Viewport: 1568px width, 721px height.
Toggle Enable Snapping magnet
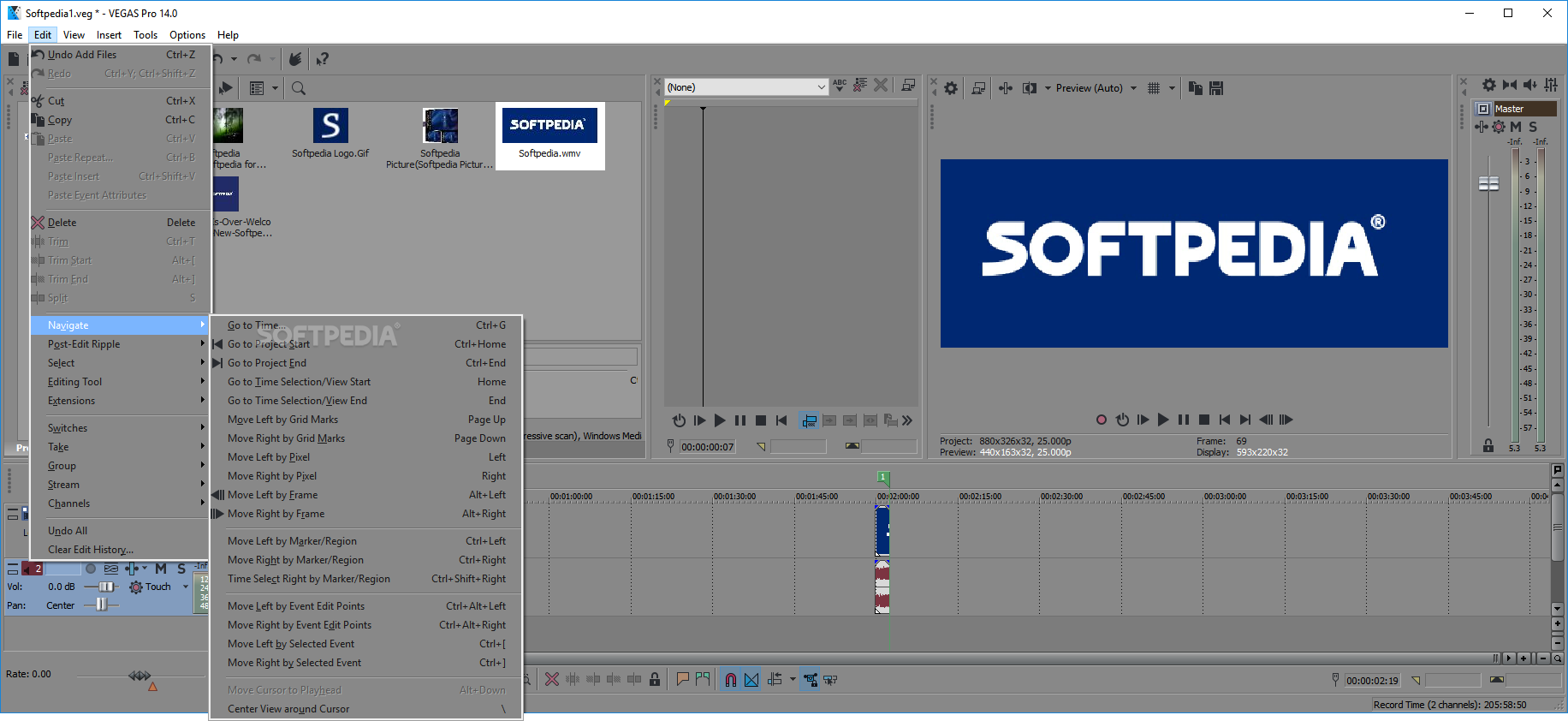731,679
